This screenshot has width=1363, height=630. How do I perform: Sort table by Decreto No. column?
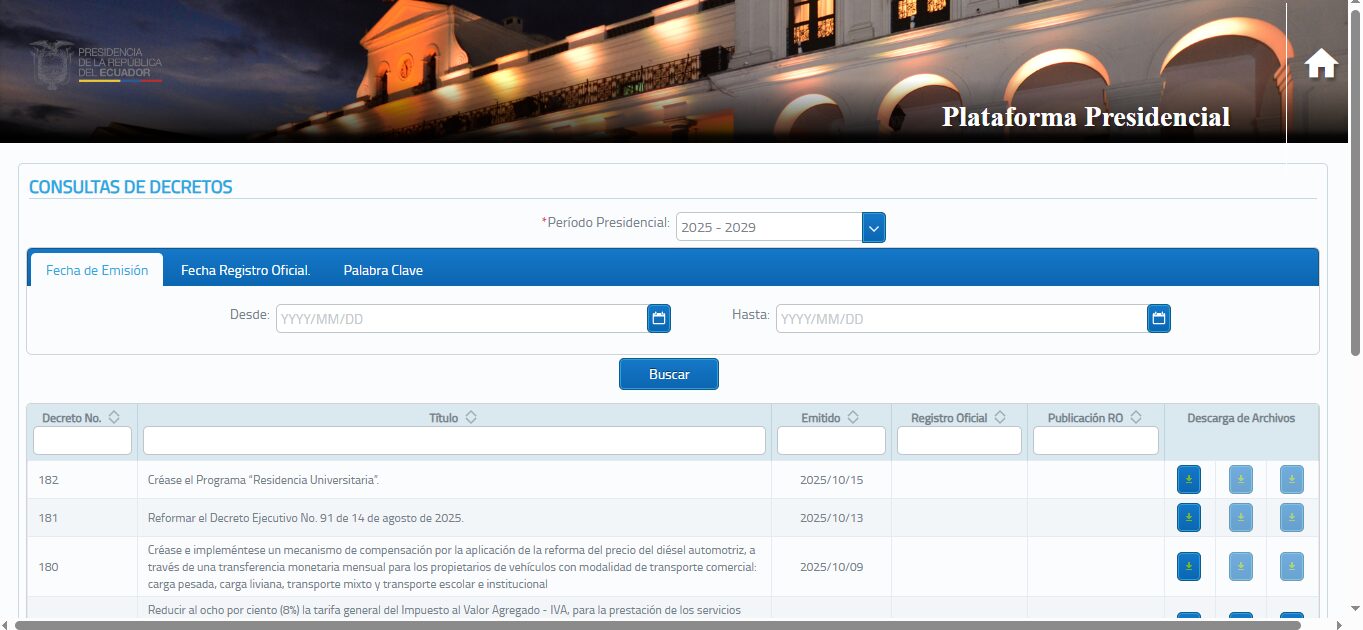(x=114, y=418)
